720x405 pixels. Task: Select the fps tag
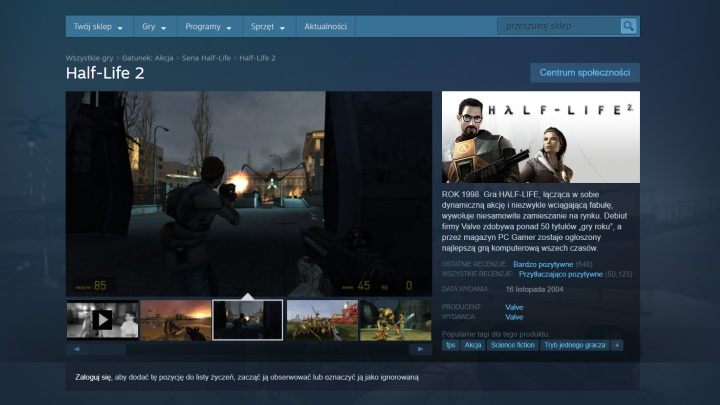point(450,345)
